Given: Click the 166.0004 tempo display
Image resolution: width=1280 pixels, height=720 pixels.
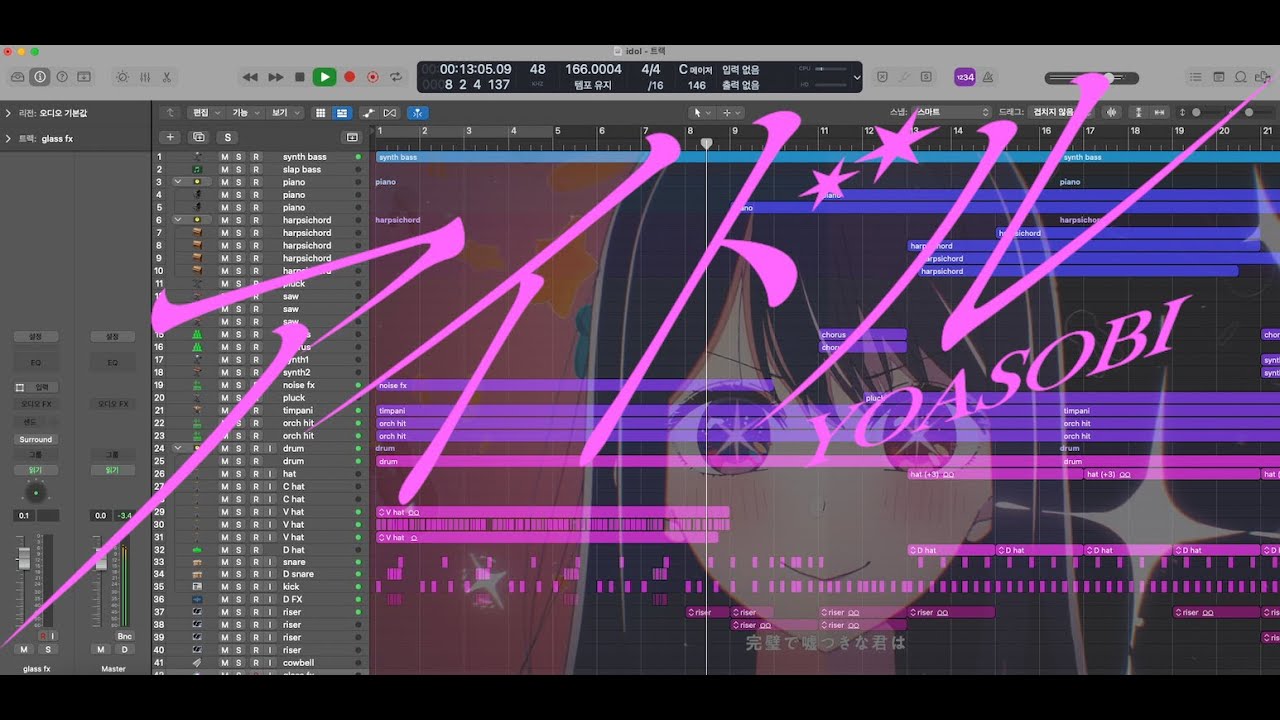Looking at the screenshot, I should pos(593,70).
